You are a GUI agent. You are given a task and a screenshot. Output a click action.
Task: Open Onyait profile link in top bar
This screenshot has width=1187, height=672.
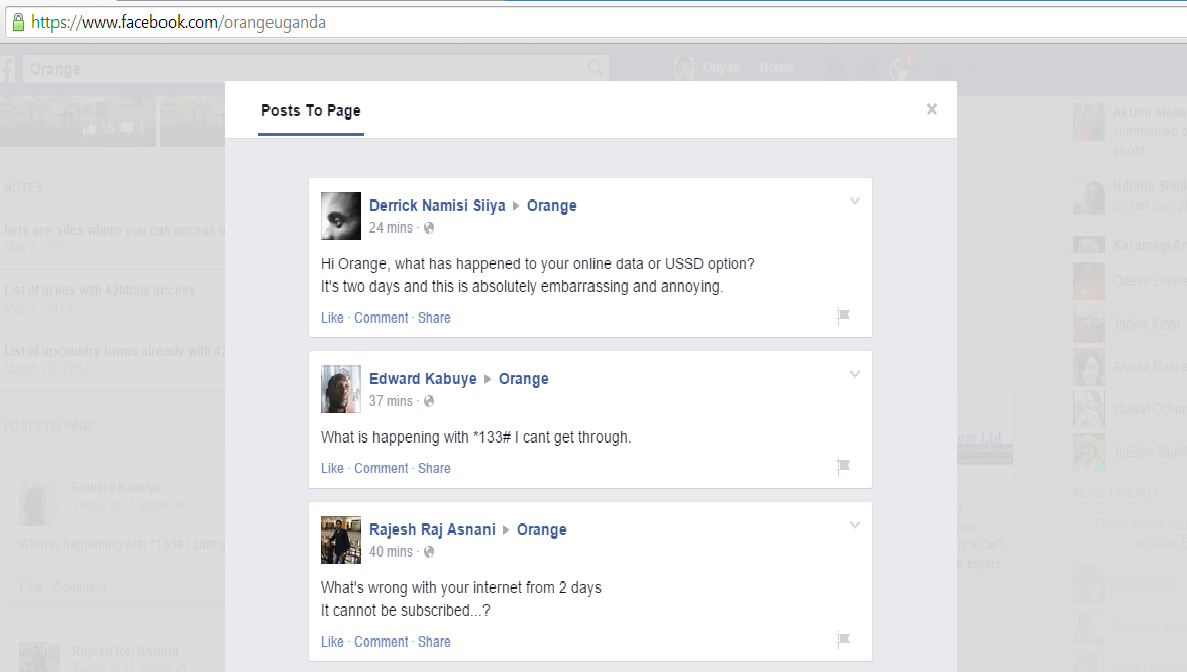coord(721,67)
